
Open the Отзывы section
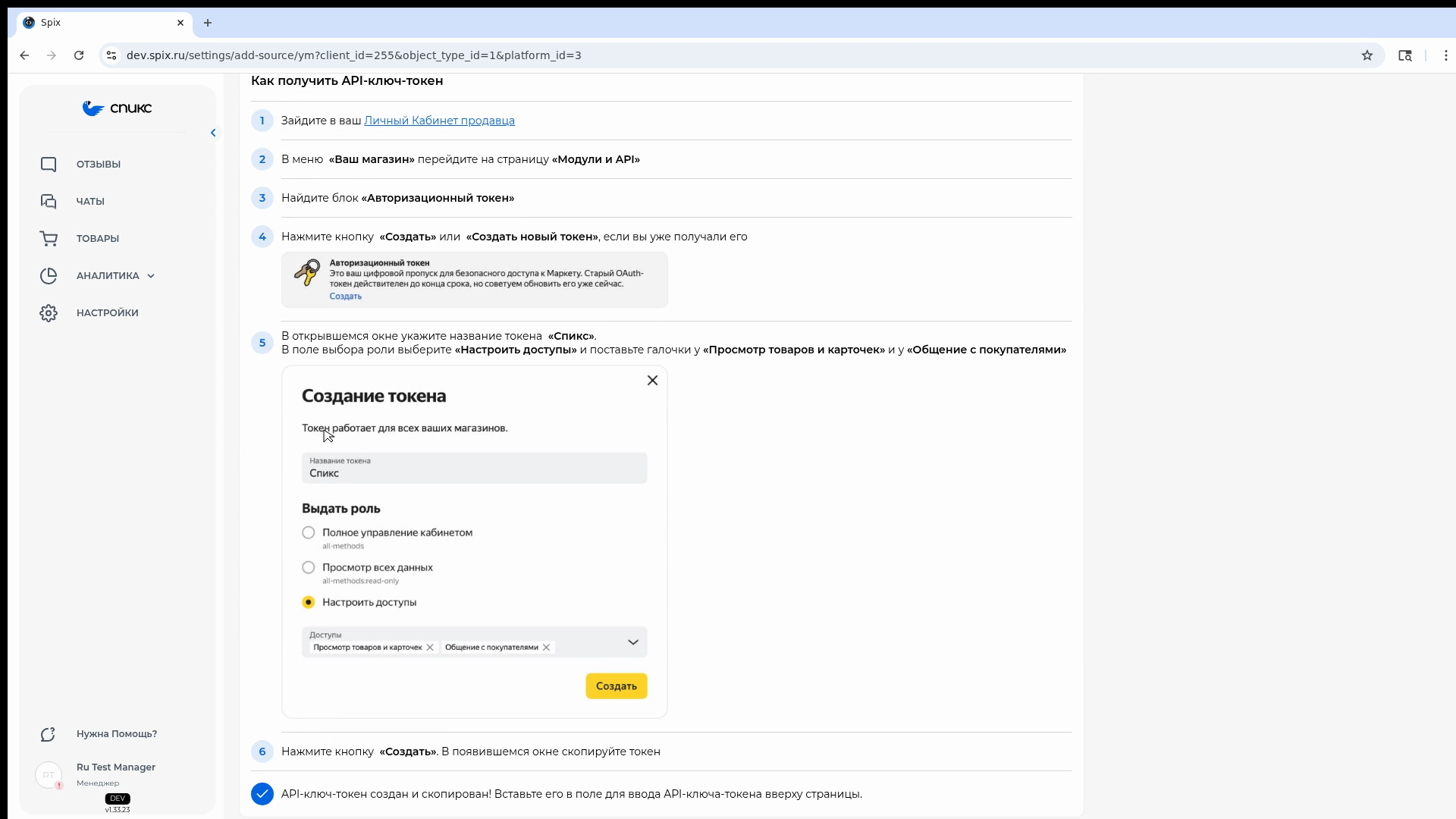(x=99, y=165)
